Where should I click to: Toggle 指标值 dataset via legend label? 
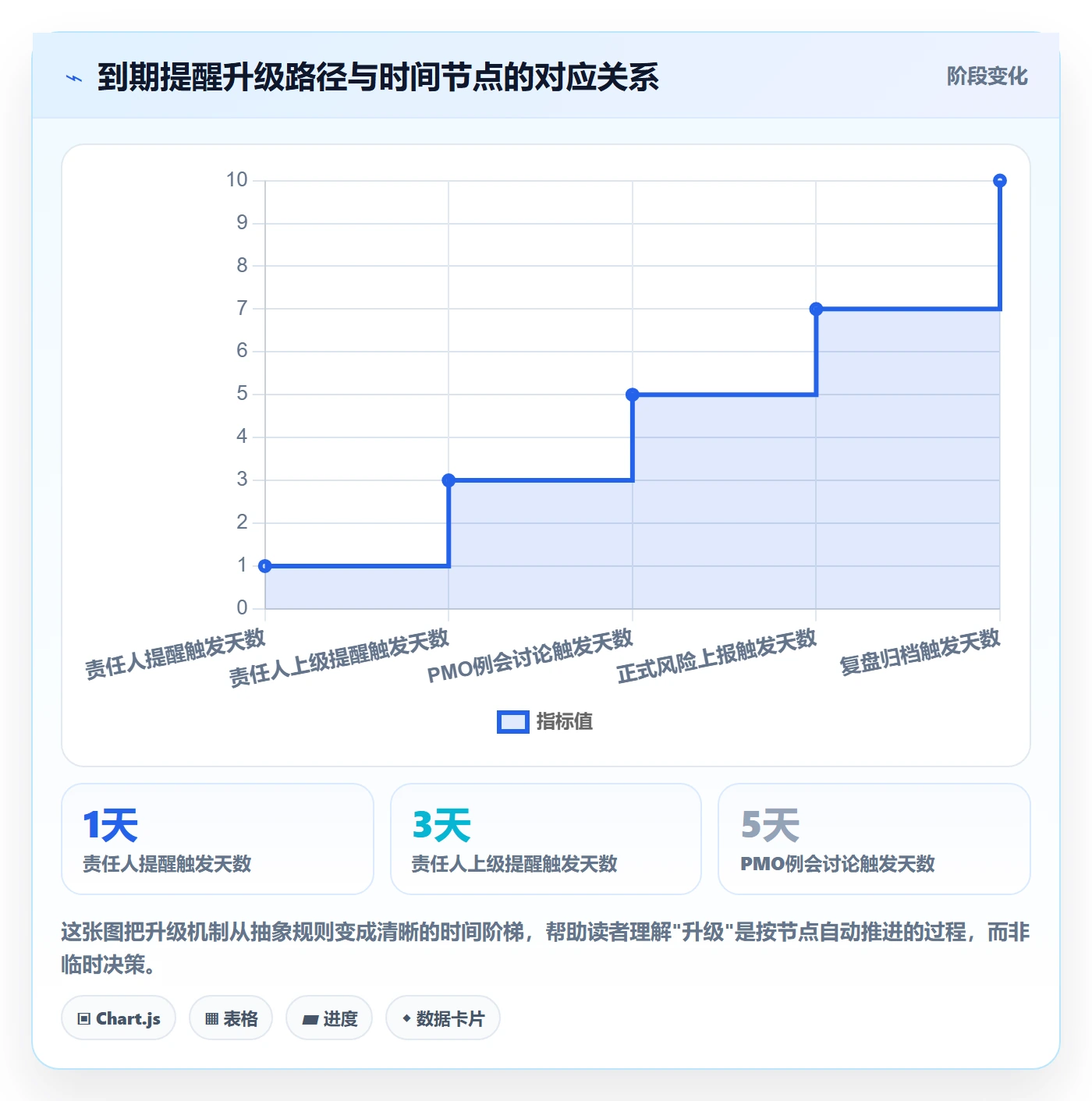tap(565, 722)
